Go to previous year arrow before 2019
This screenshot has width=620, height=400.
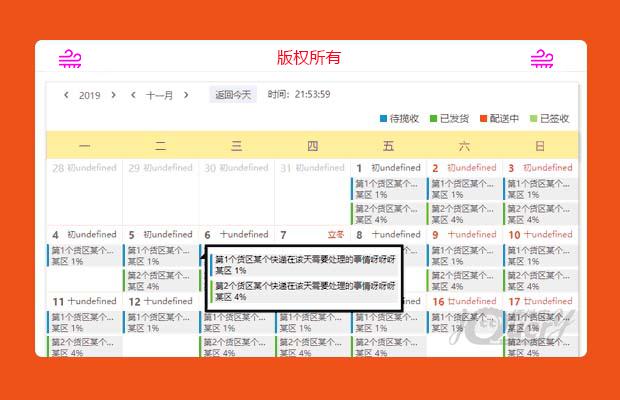[x=67, y=96]
